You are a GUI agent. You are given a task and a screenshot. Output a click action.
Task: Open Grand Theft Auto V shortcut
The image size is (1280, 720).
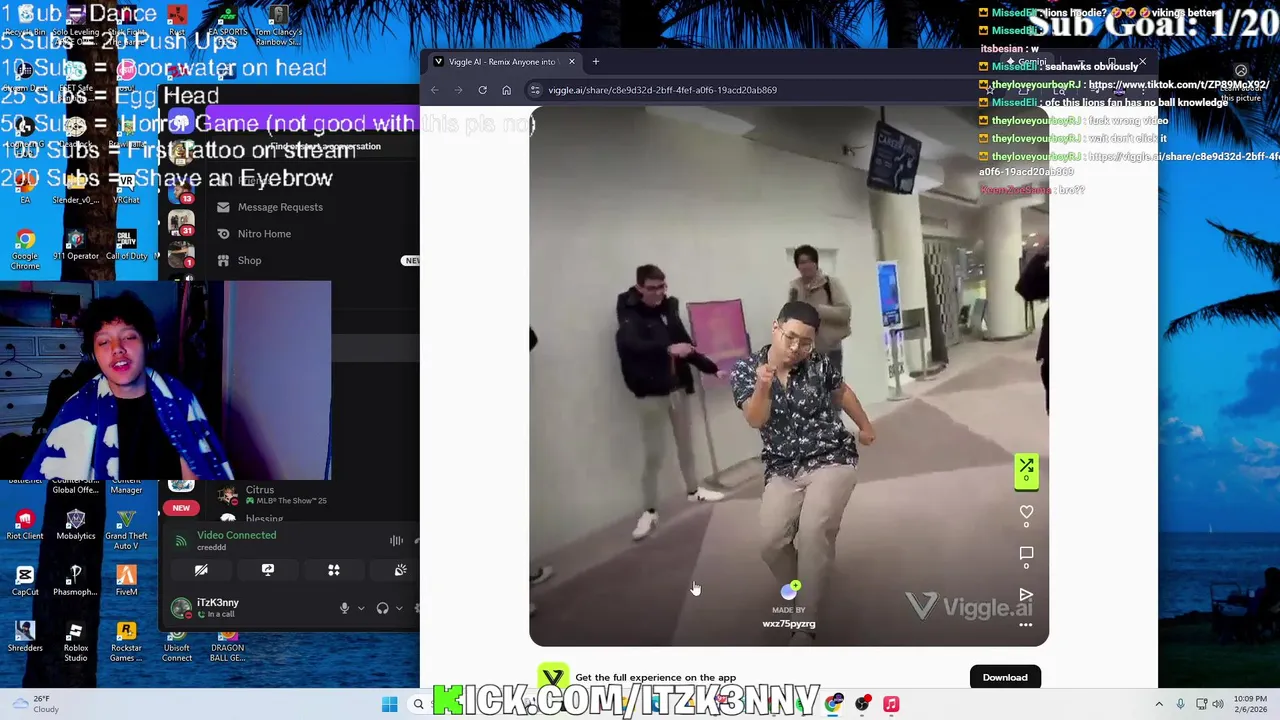[126, 530]
